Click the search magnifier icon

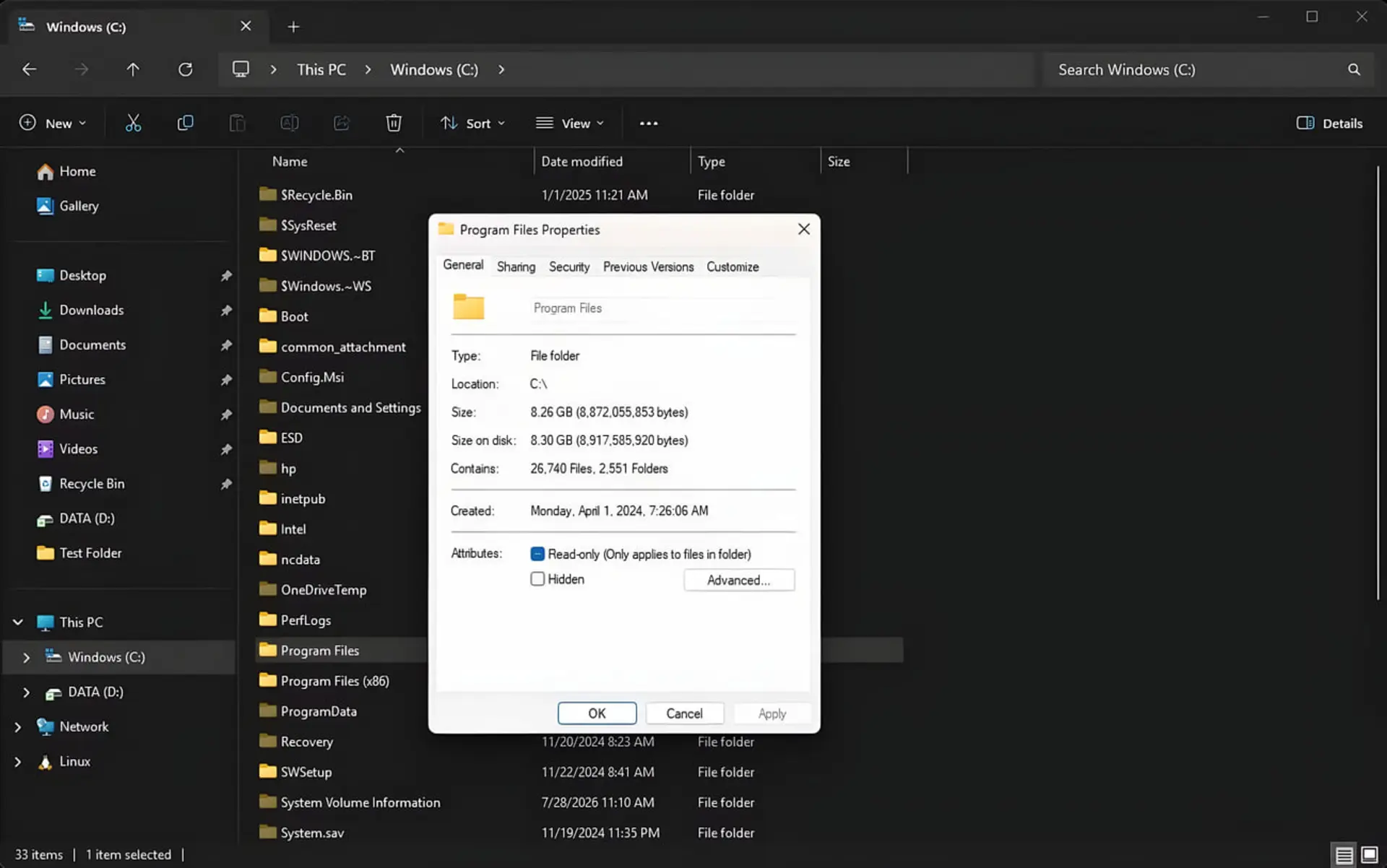pos(1354,69)
